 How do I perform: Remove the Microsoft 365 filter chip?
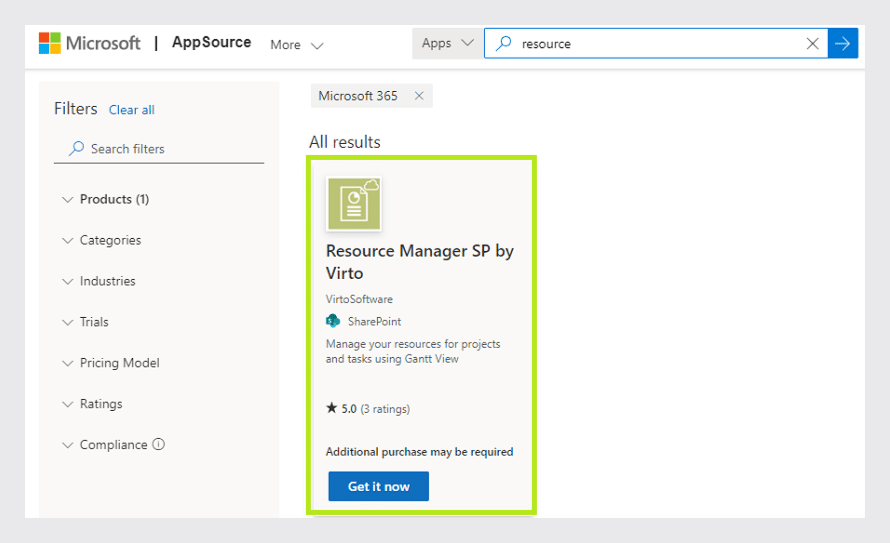tap(419, 96)
